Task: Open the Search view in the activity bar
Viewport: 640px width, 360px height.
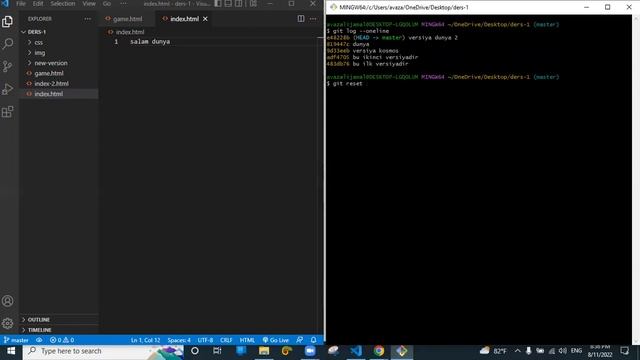Action: point(7,44)
